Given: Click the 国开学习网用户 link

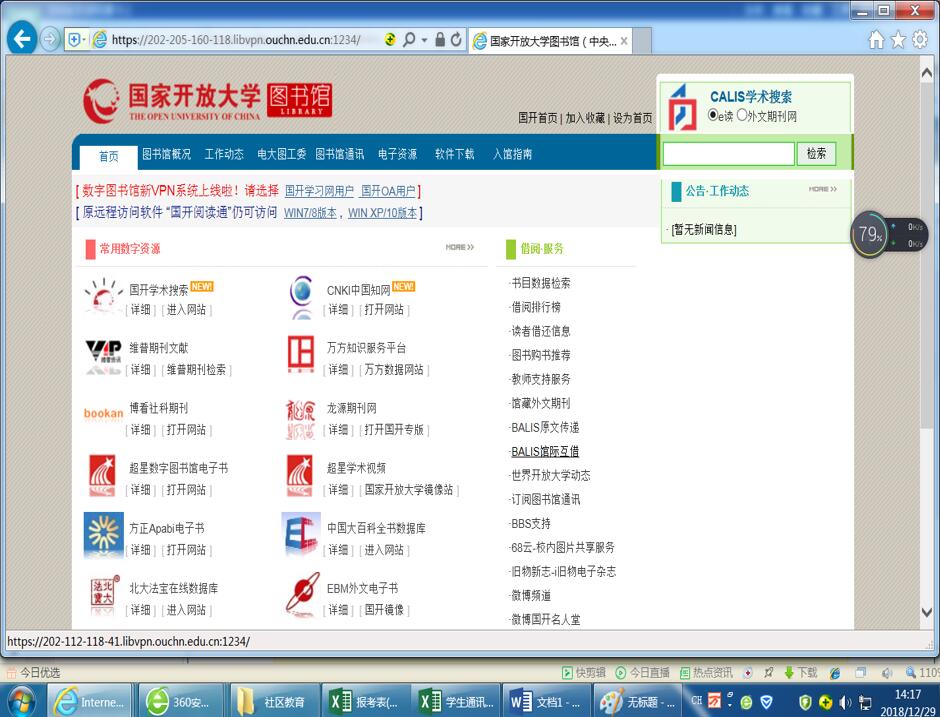Looking at the screenshot, I should point(319,191).
